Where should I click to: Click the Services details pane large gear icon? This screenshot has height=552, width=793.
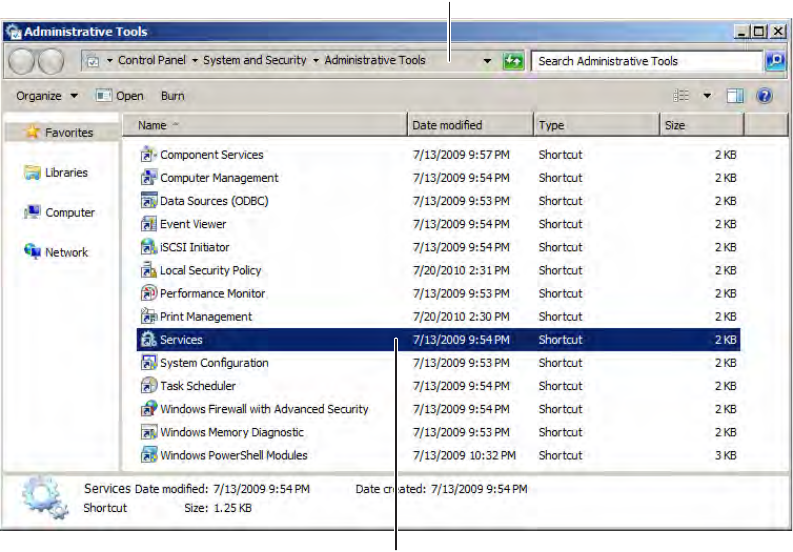[x=45, y=497]
